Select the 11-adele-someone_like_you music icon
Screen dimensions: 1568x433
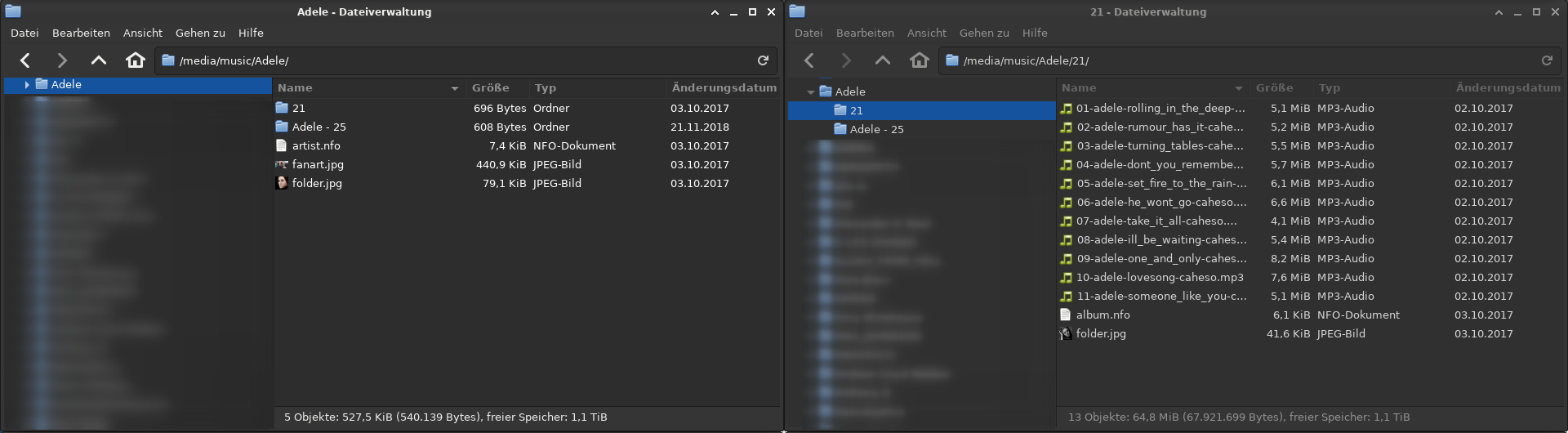[1067, 296]
